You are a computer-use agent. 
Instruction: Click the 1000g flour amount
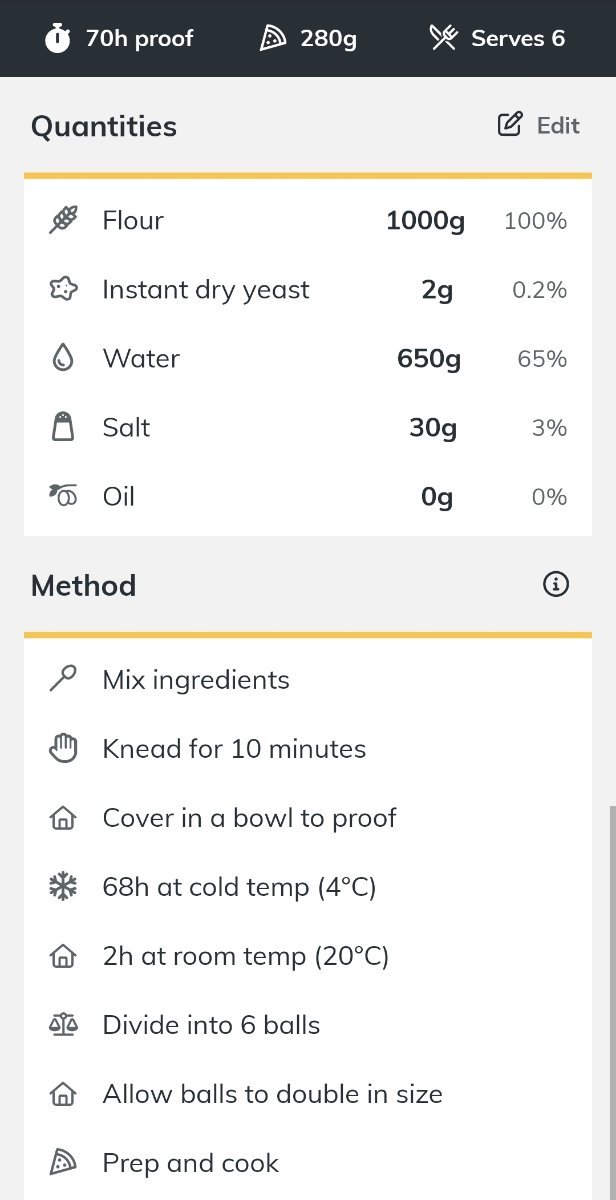425,220
